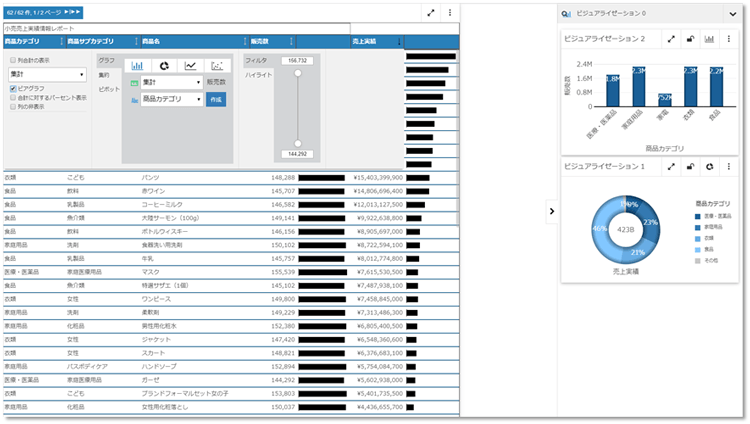This screenshot has height=424, width=750.
Task: Click the lock icon on ビジュアライゼーション 1
Action: click(x=690, y=166)
